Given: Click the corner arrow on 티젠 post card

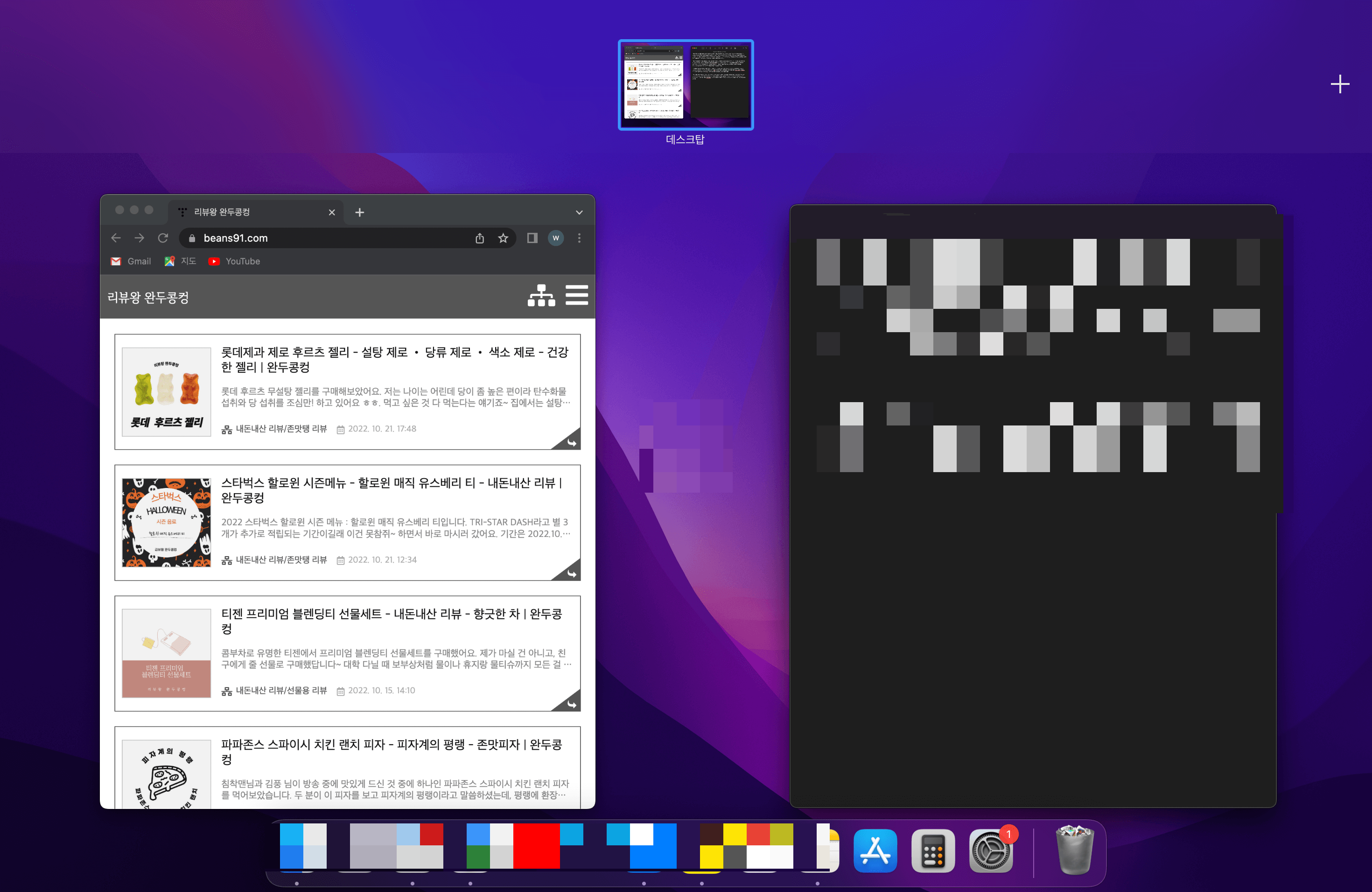Looking at the screenshot, I should coord(569,703).
